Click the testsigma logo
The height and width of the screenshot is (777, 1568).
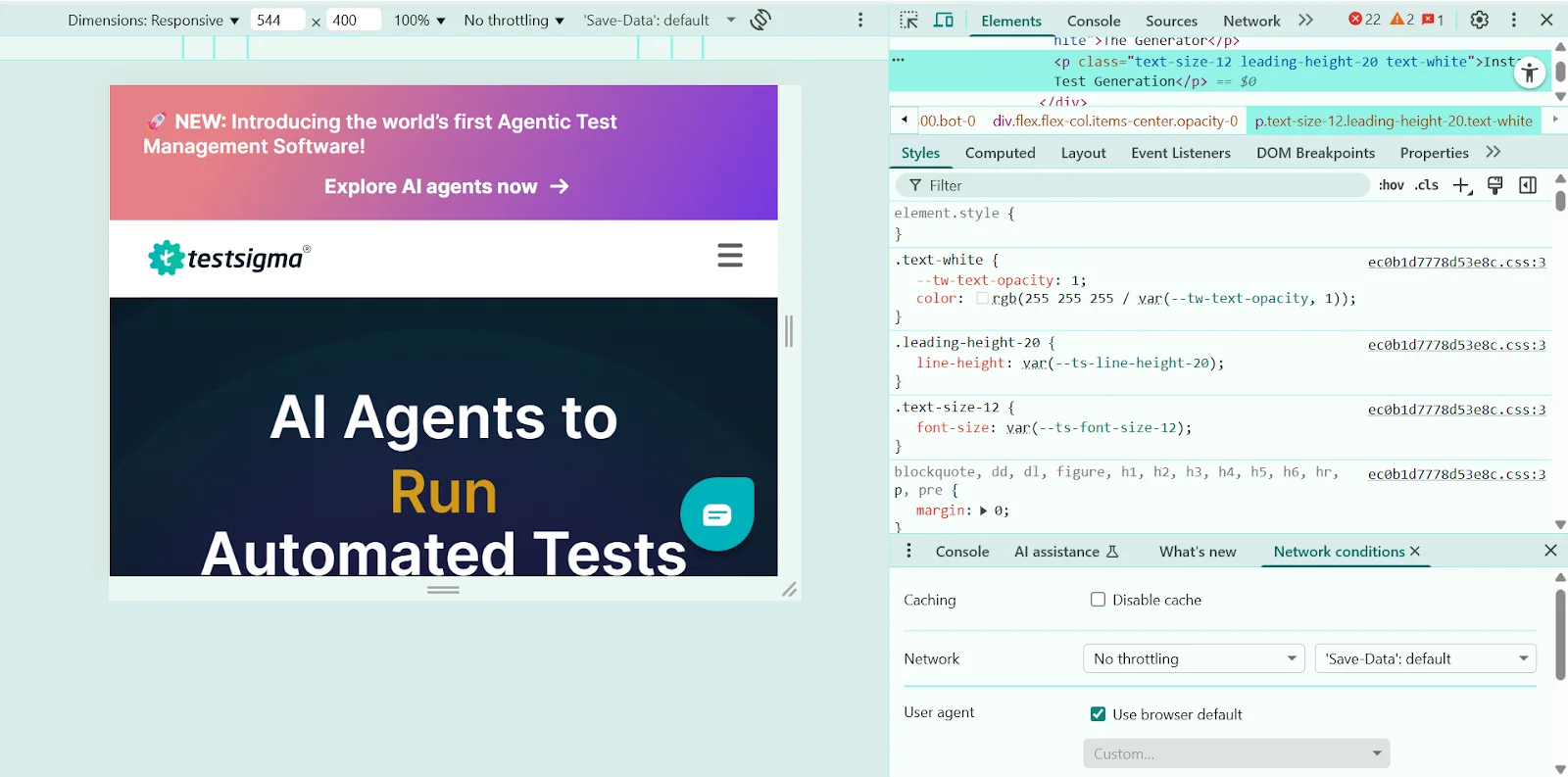coord(230,258)
